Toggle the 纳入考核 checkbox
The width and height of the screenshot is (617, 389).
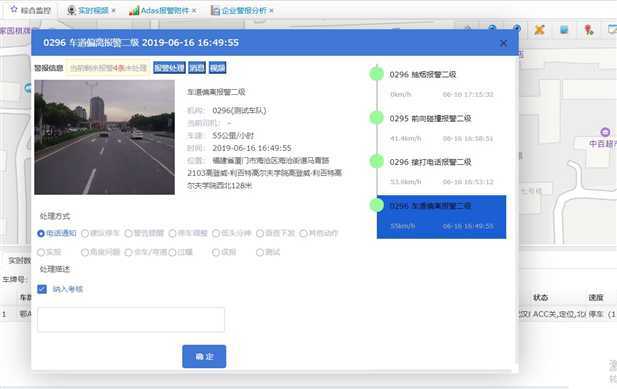tap(42, 289)
